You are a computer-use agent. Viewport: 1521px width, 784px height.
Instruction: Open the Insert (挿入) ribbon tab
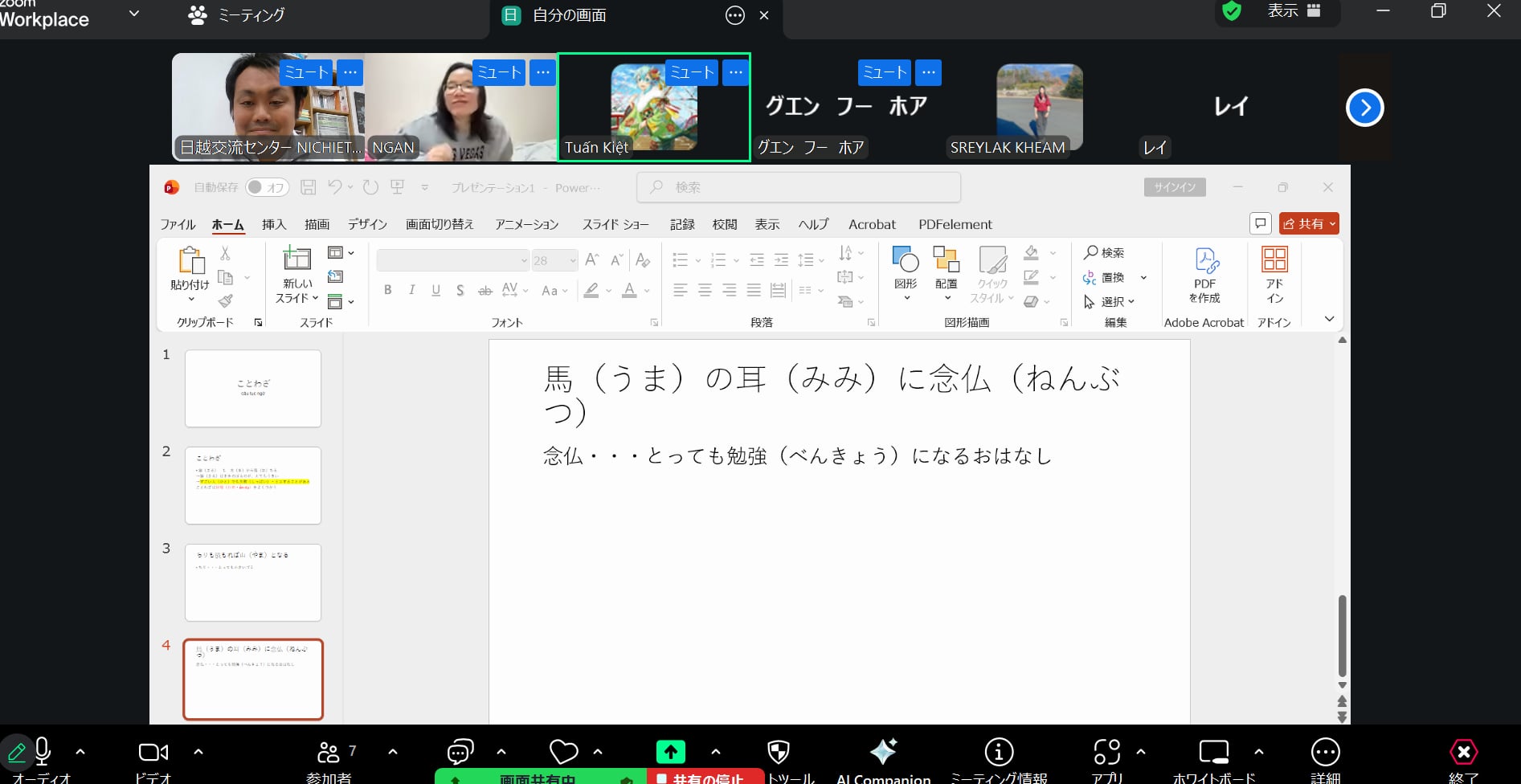pos(274,224)
